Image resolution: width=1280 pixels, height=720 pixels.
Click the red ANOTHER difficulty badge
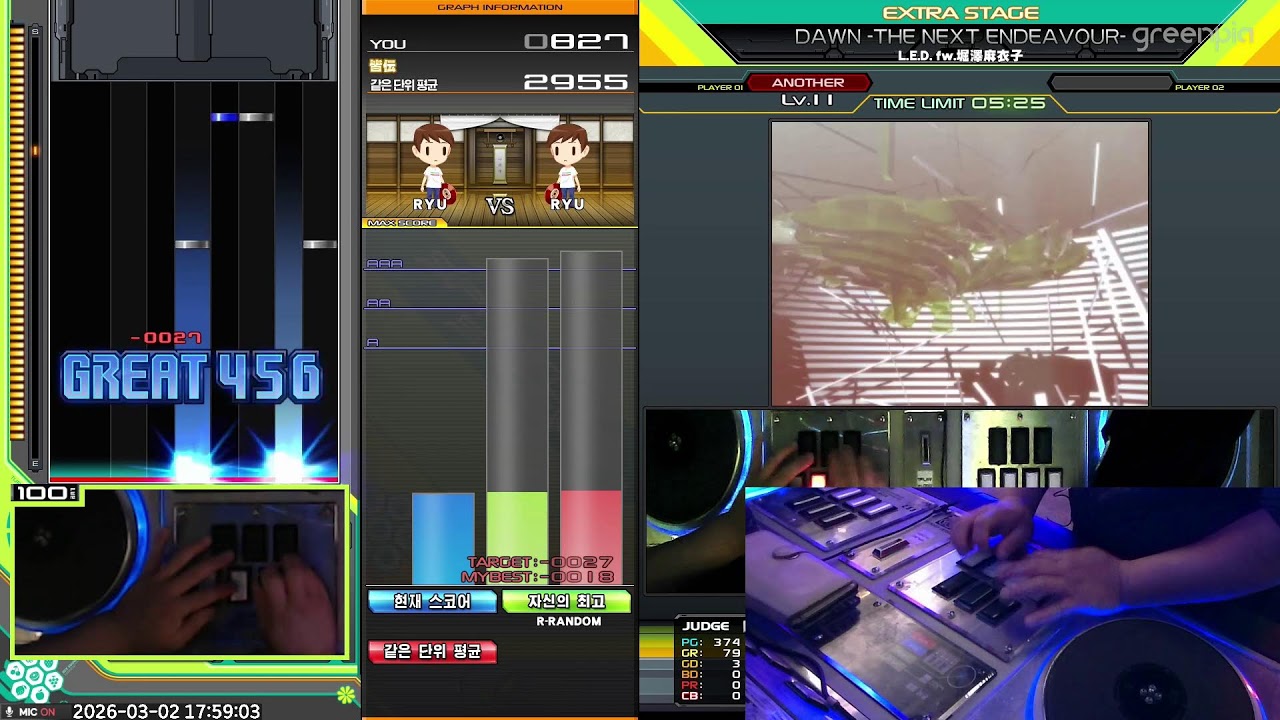pos(808,83)
